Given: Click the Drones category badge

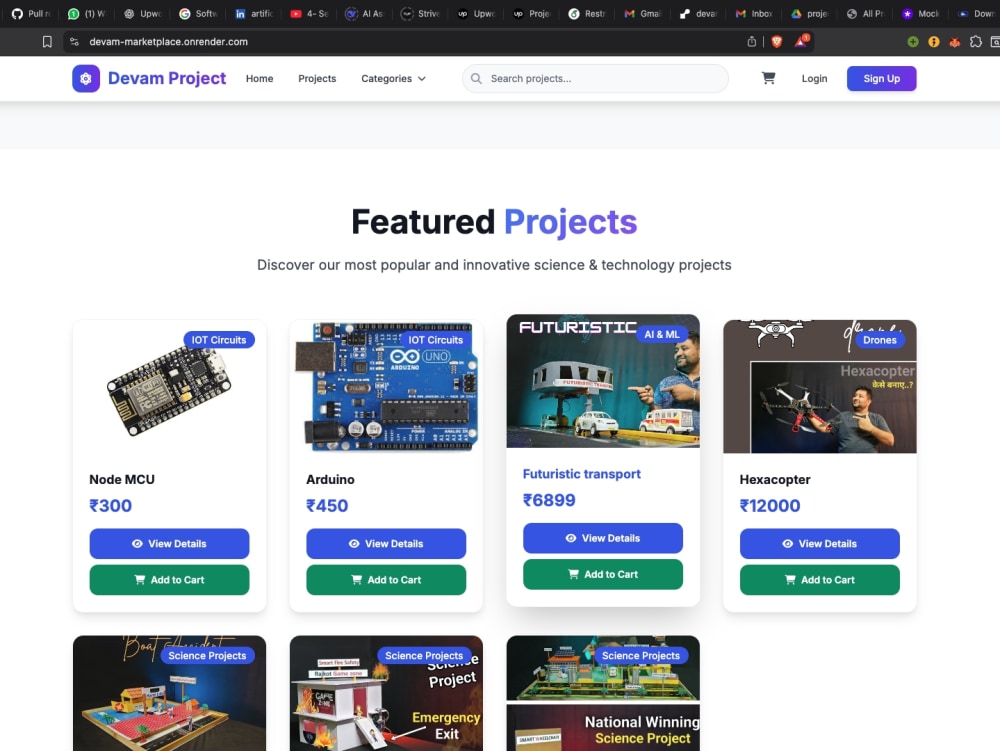Looking at the screenshot, I should (x=879, y=340).
